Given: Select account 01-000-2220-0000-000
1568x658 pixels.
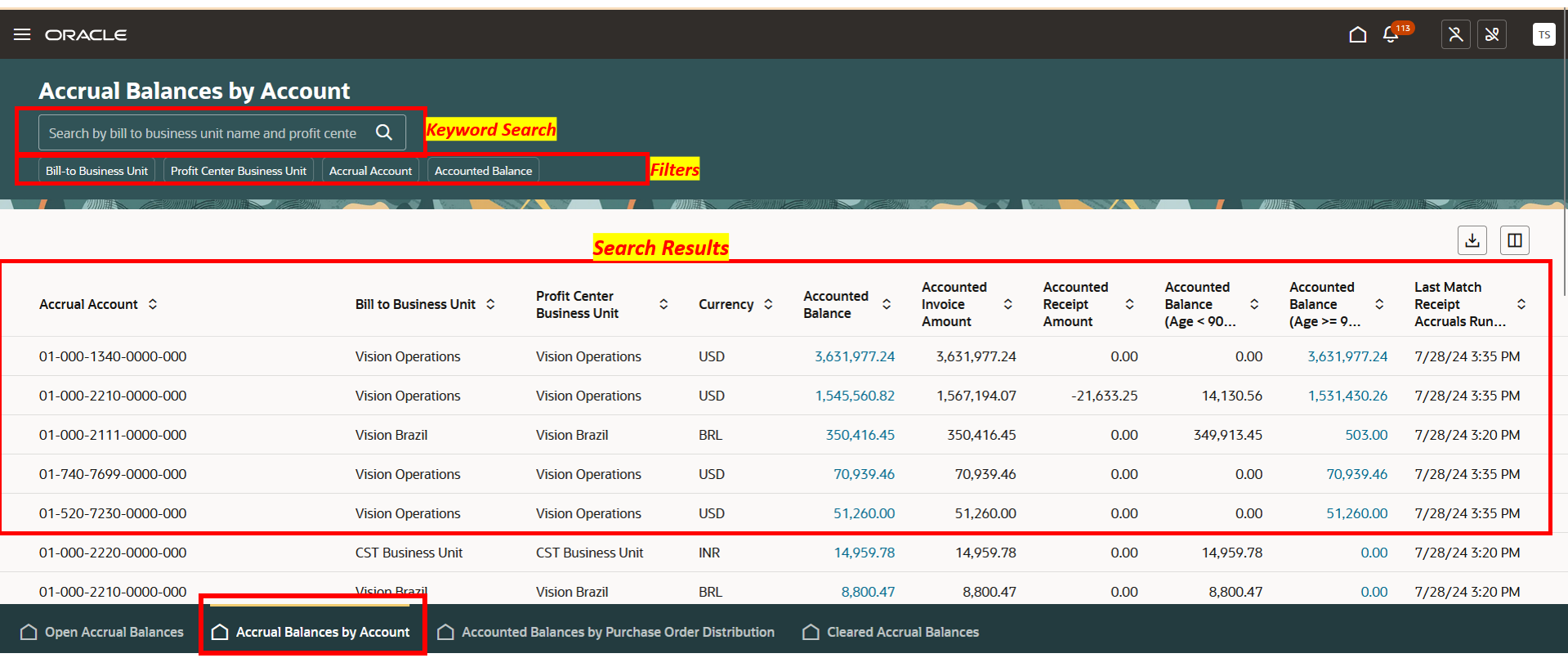Looking at the screenshot, I should [x=113, y=553].
